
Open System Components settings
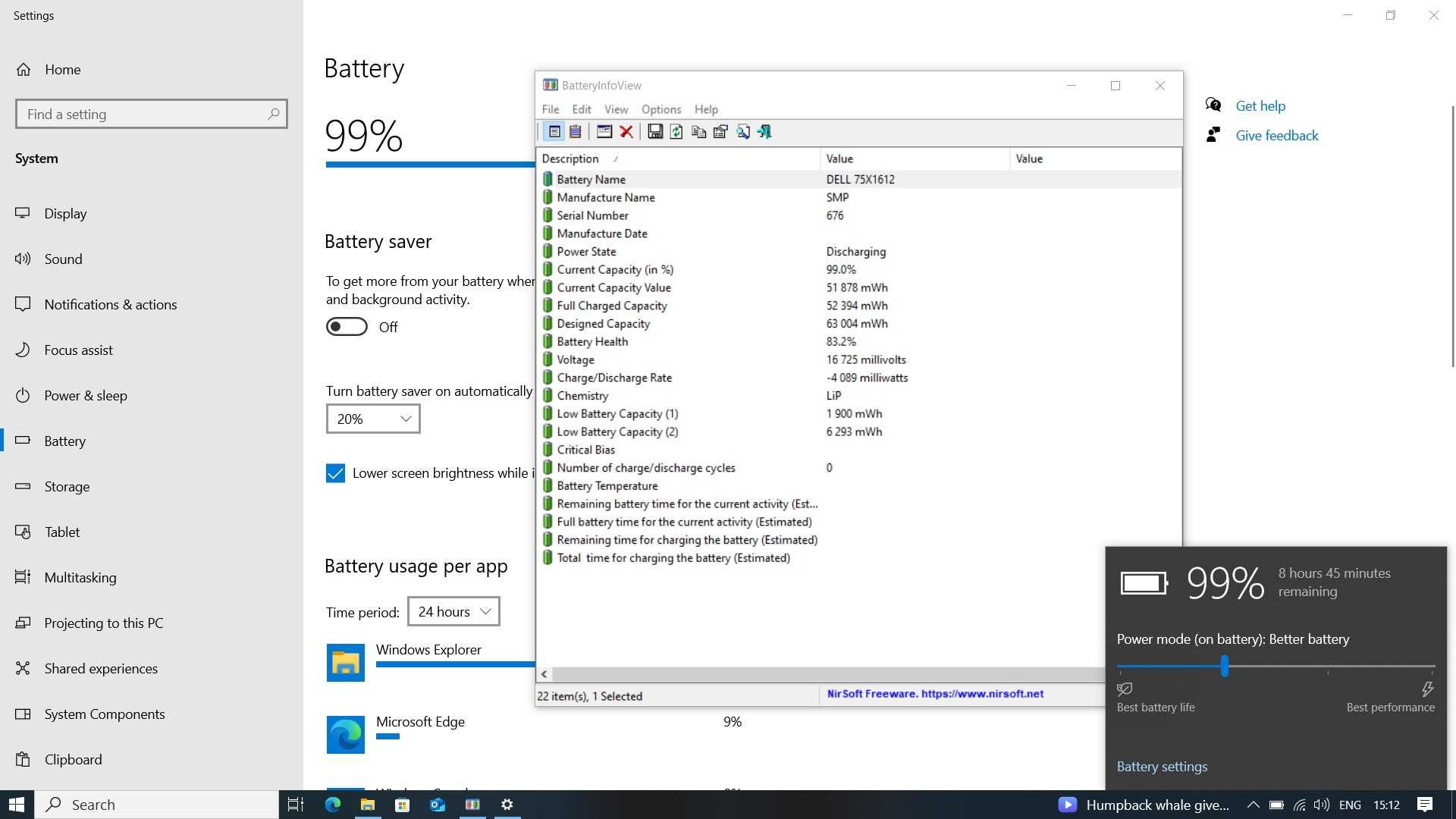pyautogui.click(x=152, y=714)
